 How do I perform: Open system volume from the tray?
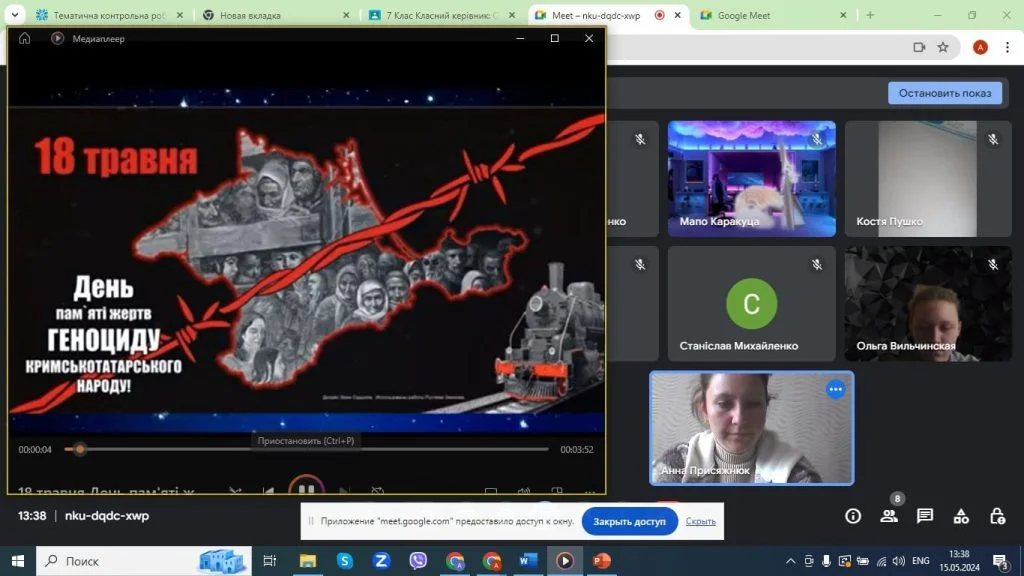899,561
